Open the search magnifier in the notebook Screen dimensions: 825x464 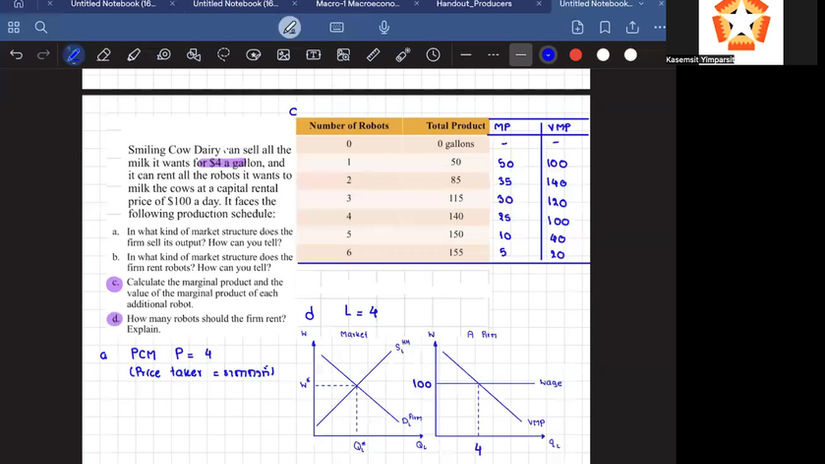pos(41,27)
